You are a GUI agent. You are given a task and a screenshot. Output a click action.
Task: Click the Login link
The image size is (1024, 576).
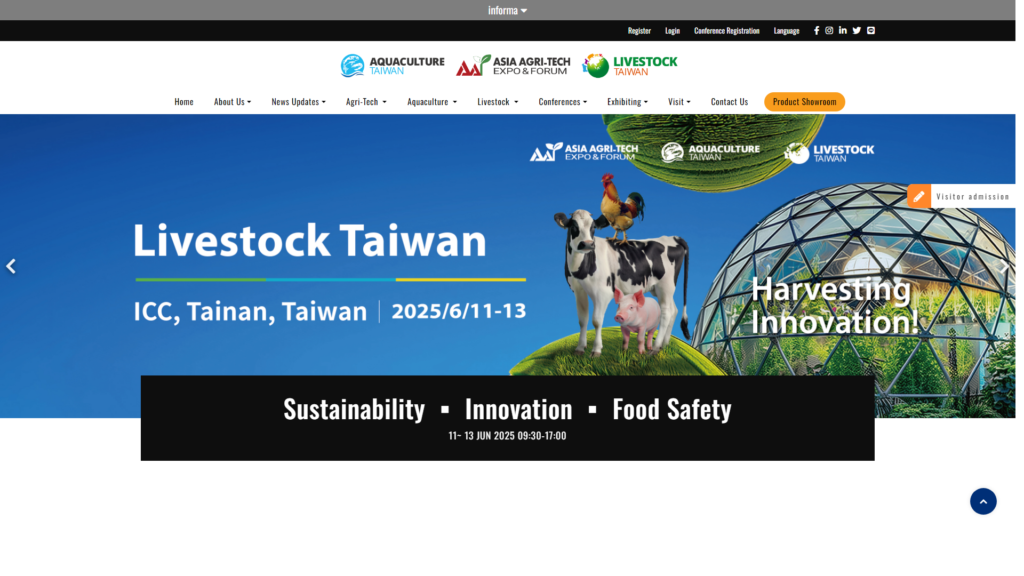[x=673, y=31]
